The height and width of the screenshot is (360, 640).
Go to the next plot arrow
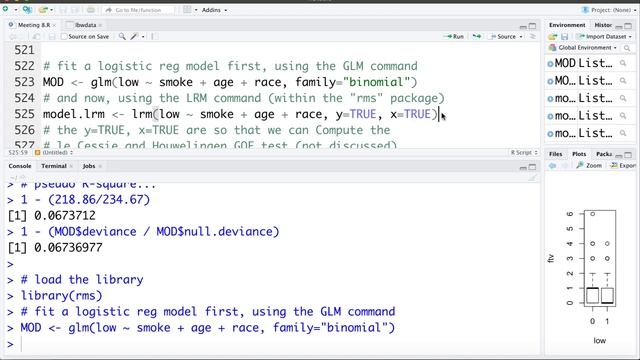[x=565, y=165]
